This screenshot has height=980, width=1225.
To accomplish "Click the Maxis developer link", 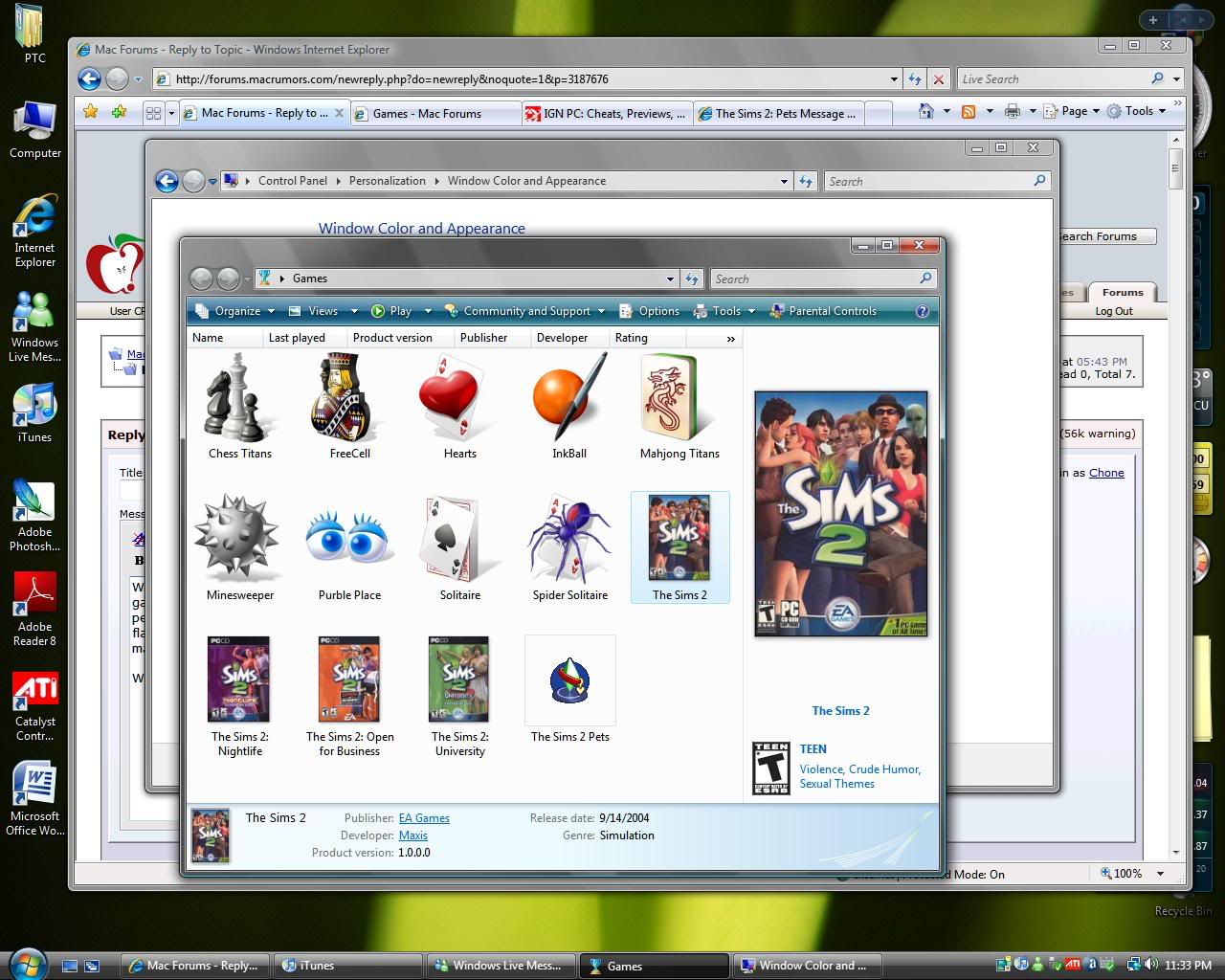I will pos(413,835).
